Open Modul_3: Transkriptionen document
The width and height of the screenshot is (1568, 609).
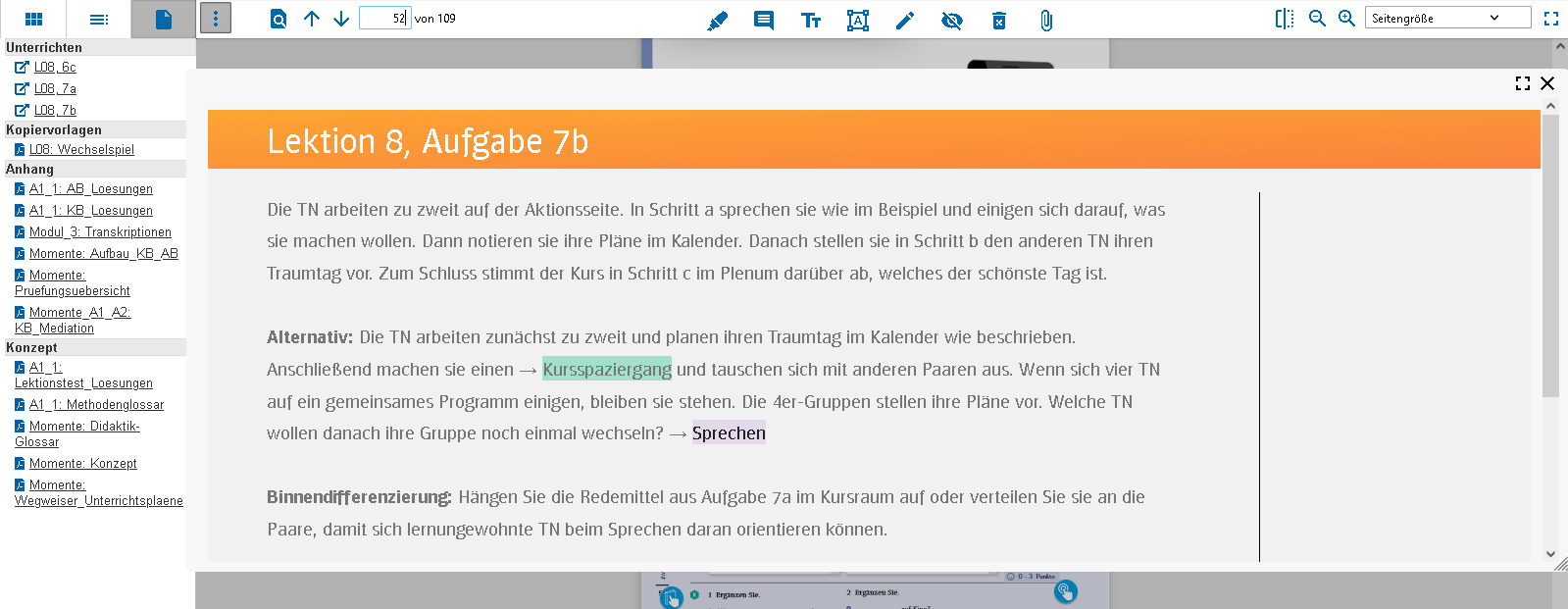[100, 231]
